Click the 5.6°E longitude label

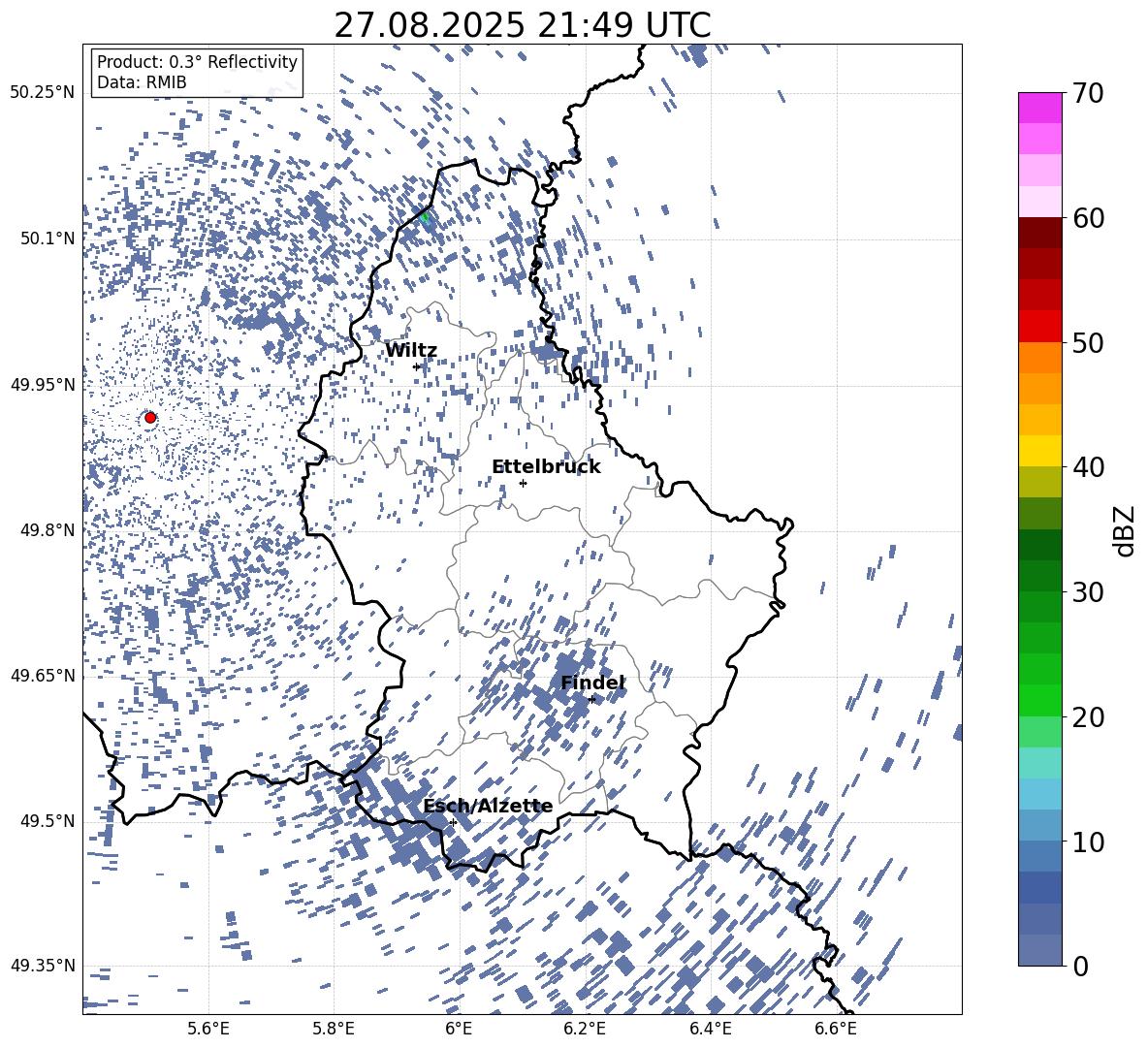click(208, 1029)
